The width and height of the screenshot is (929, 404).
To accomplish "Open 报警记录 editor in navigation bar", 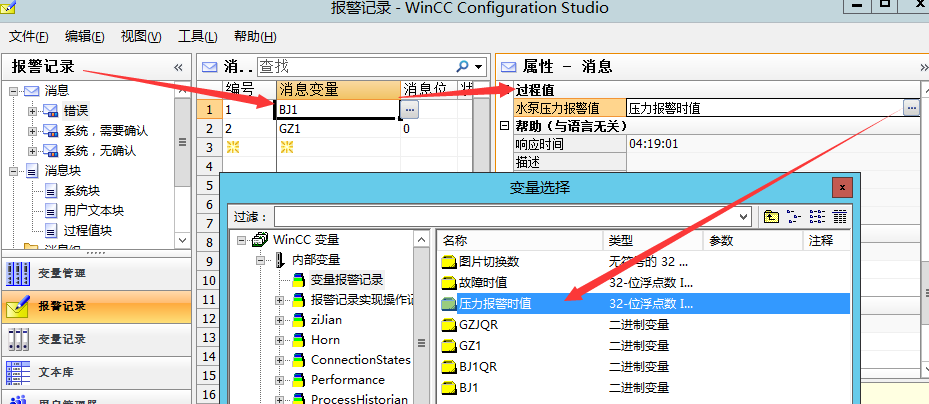I will point(97,306).
